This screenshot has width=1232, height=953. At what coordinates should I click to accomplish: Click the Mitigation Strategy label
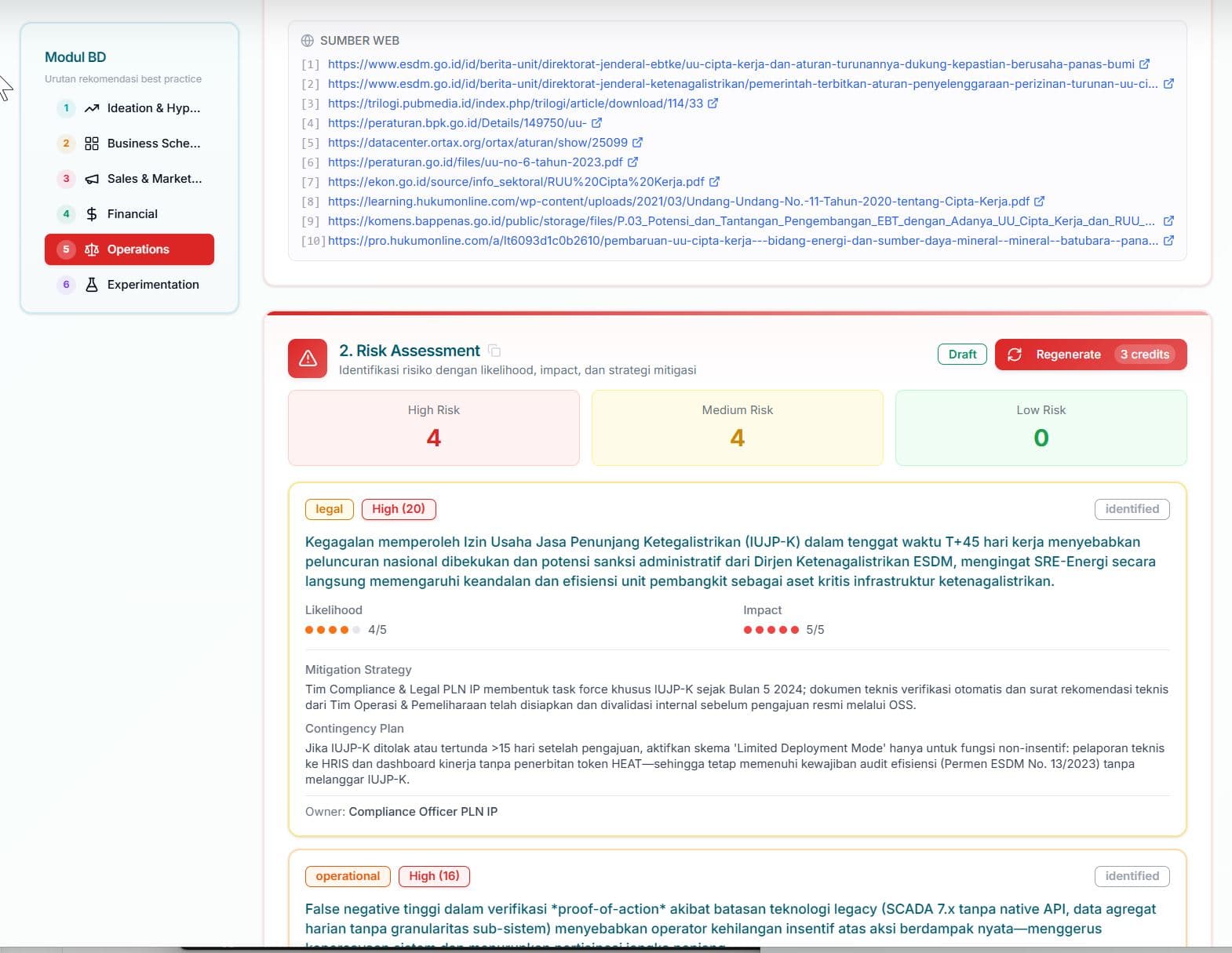[358, 670]
